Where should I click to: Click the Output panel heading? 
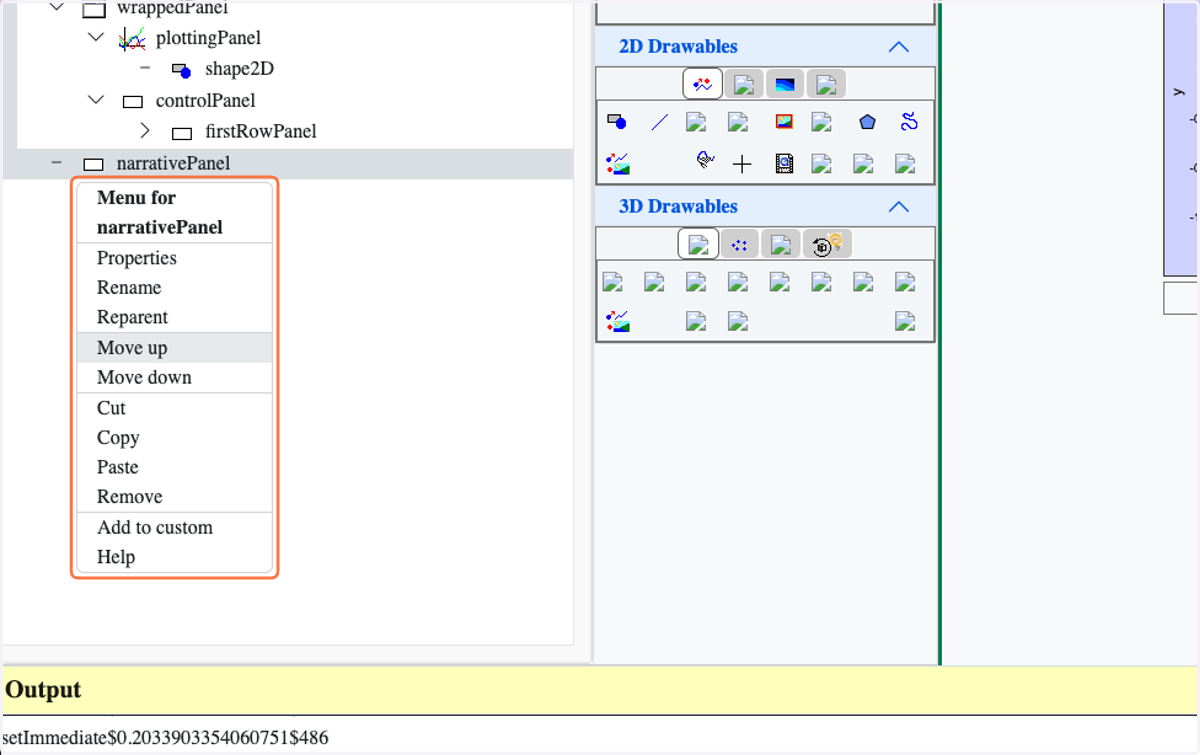pyautogui.click(x=44, y=690)
